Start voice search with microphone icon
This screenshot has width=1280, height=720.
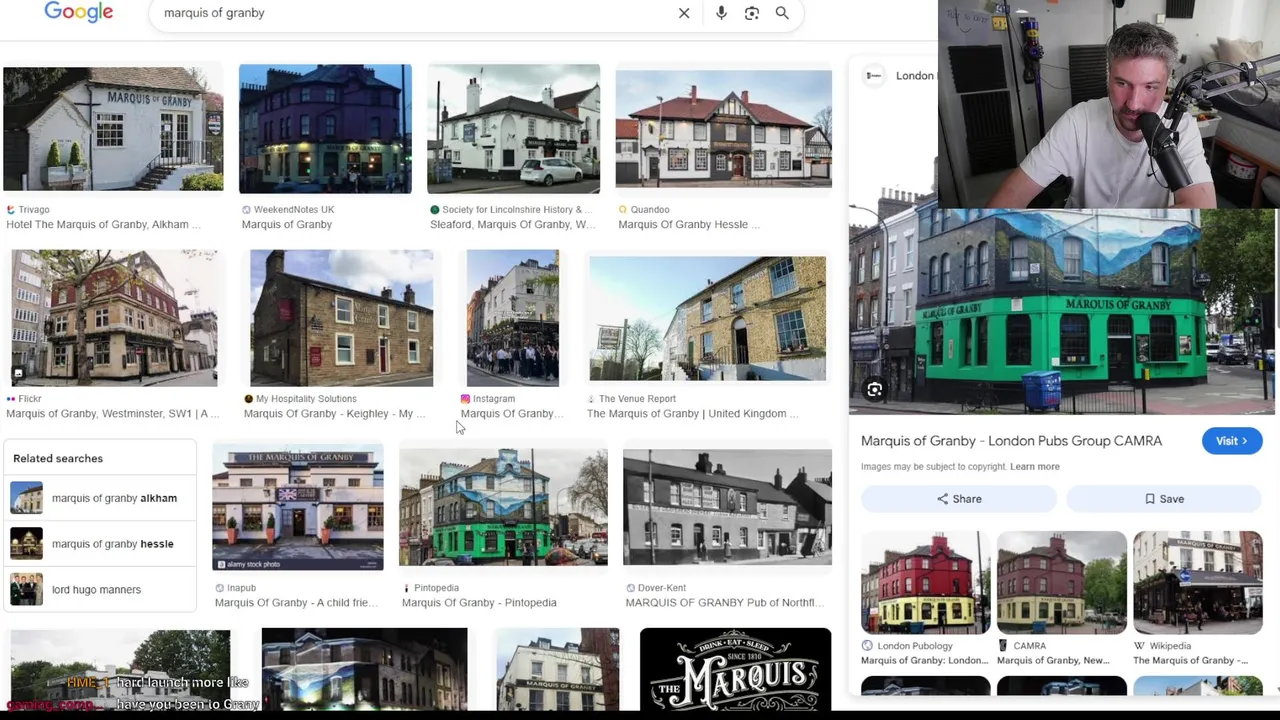coord(721,13)
